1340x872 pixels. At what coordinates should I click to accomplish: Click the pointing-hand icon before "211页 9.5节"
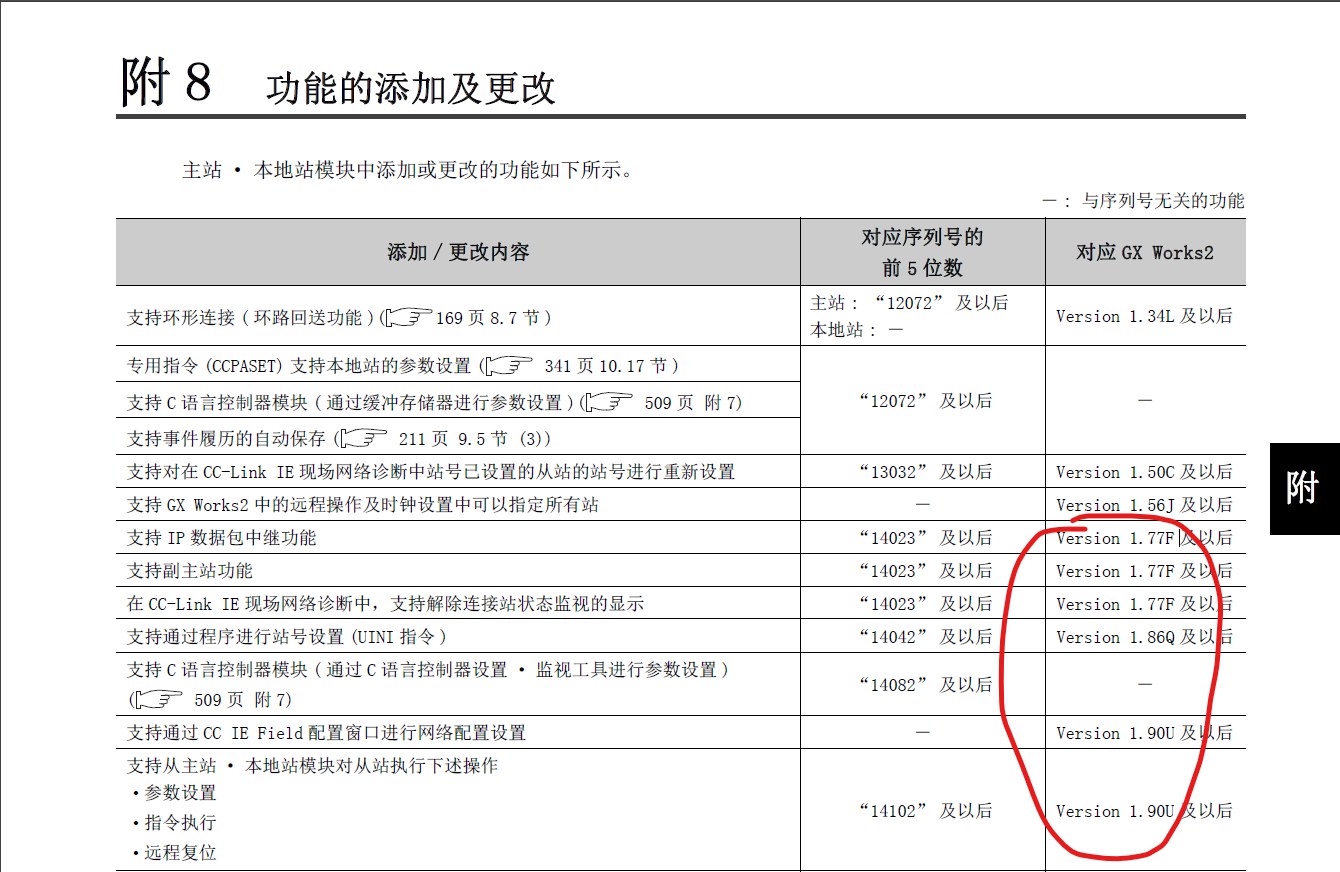click(362, 439)
